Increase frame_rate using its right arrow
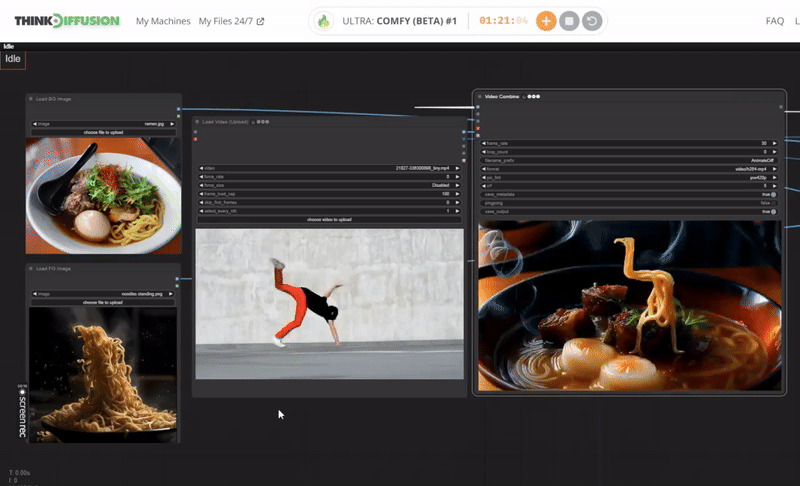This screenshot has width=800, height=486. tap(774, 143)
